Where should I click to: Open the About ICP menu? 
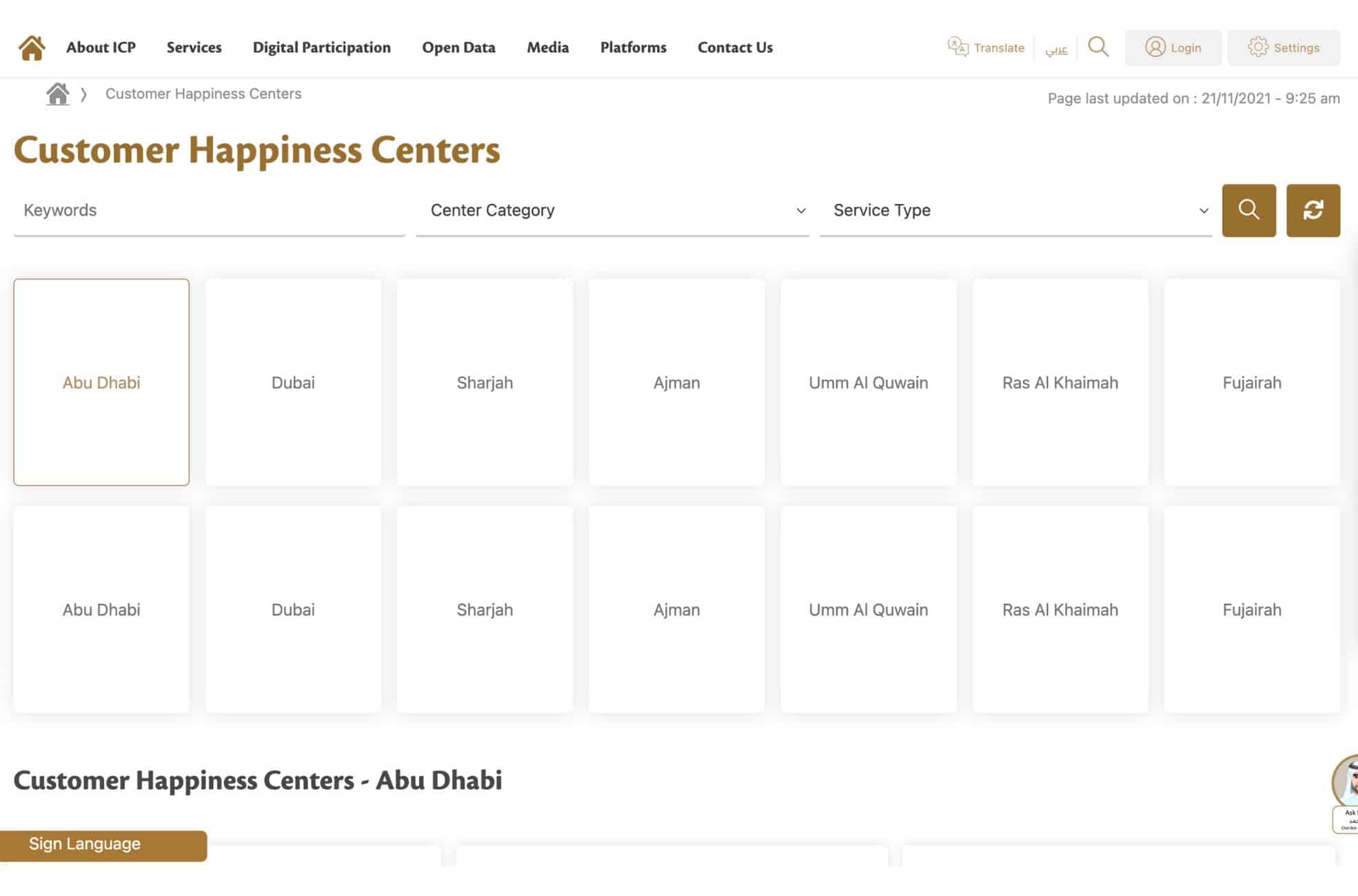101,48
